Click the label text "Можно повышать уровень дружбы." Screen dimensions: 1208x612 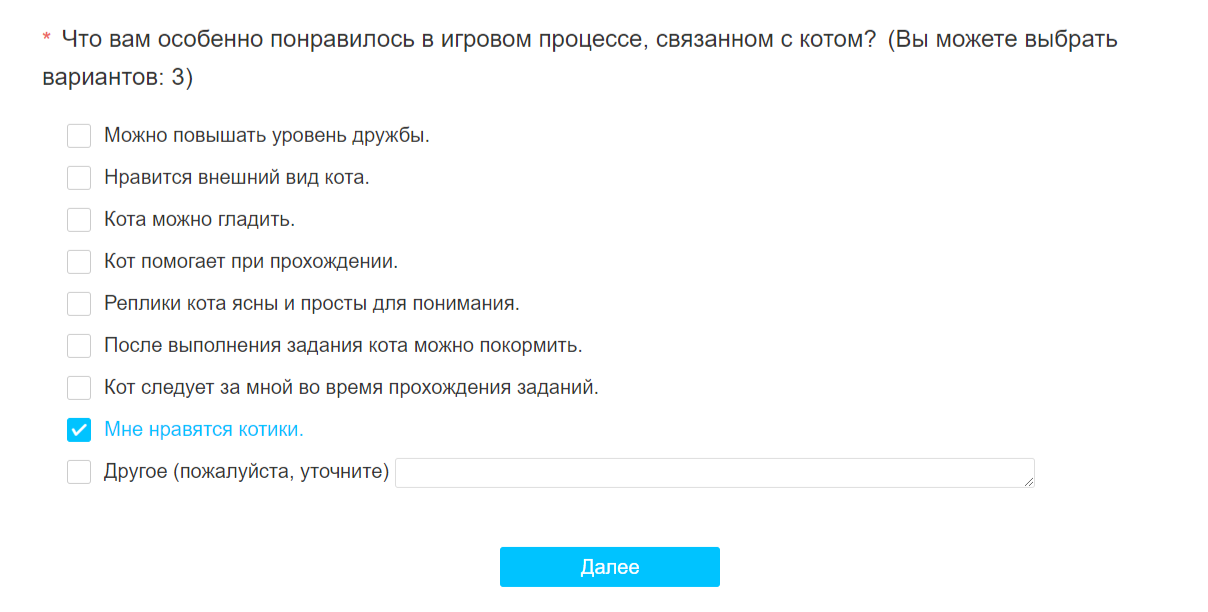pyautogui.click(x=267, y=136)
